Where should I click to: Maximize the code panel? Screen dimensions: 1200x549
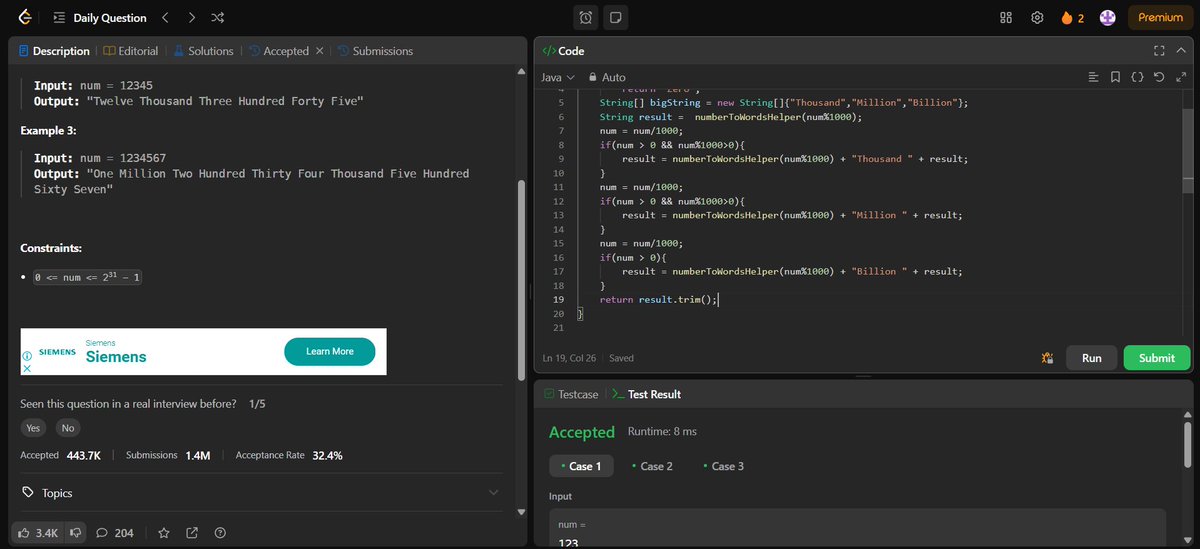[1159, 51]
